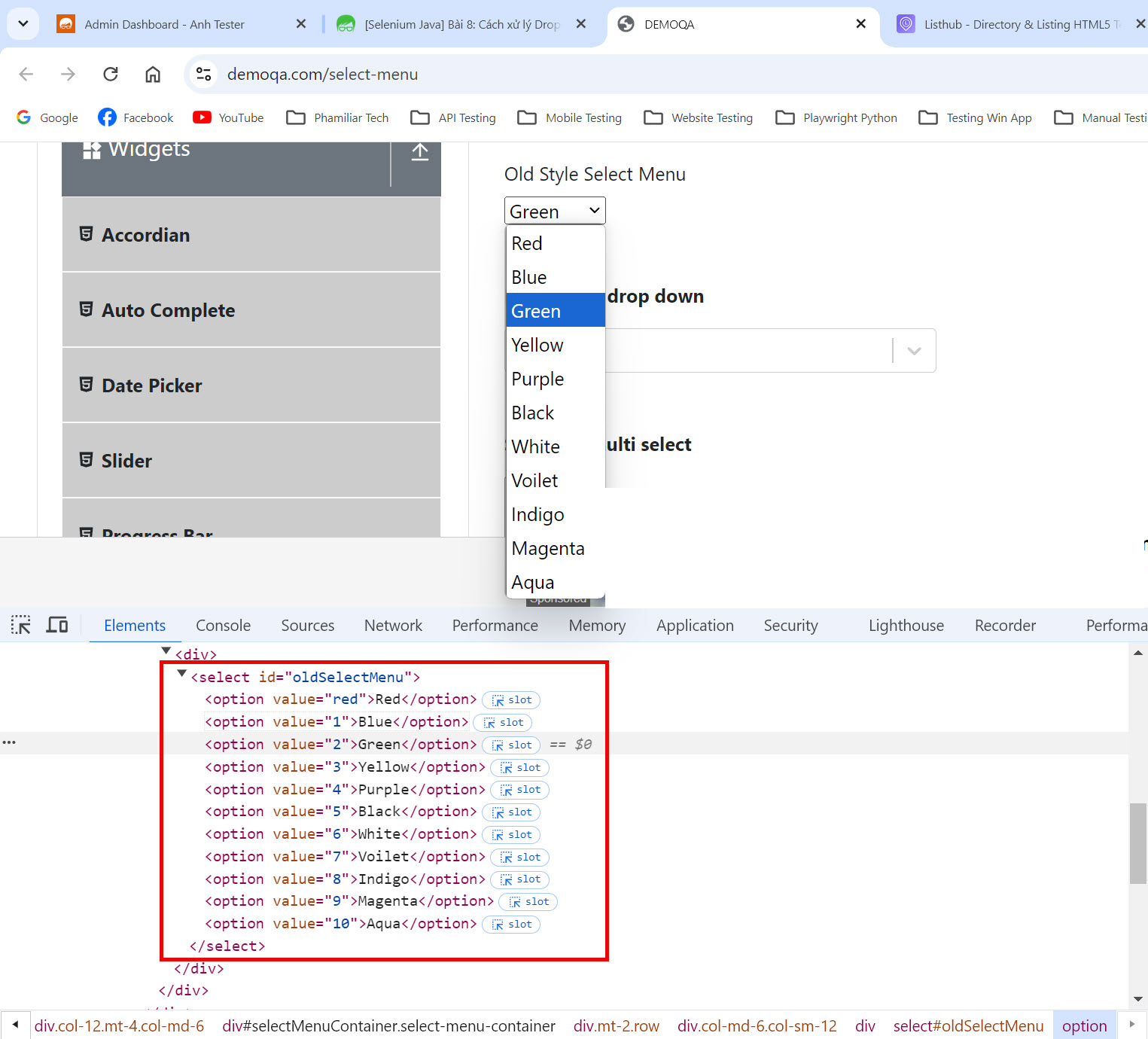Screen dimensions: 1148x1039
Task: Switch to the Application DevTools tab
Action: [695, 626]
